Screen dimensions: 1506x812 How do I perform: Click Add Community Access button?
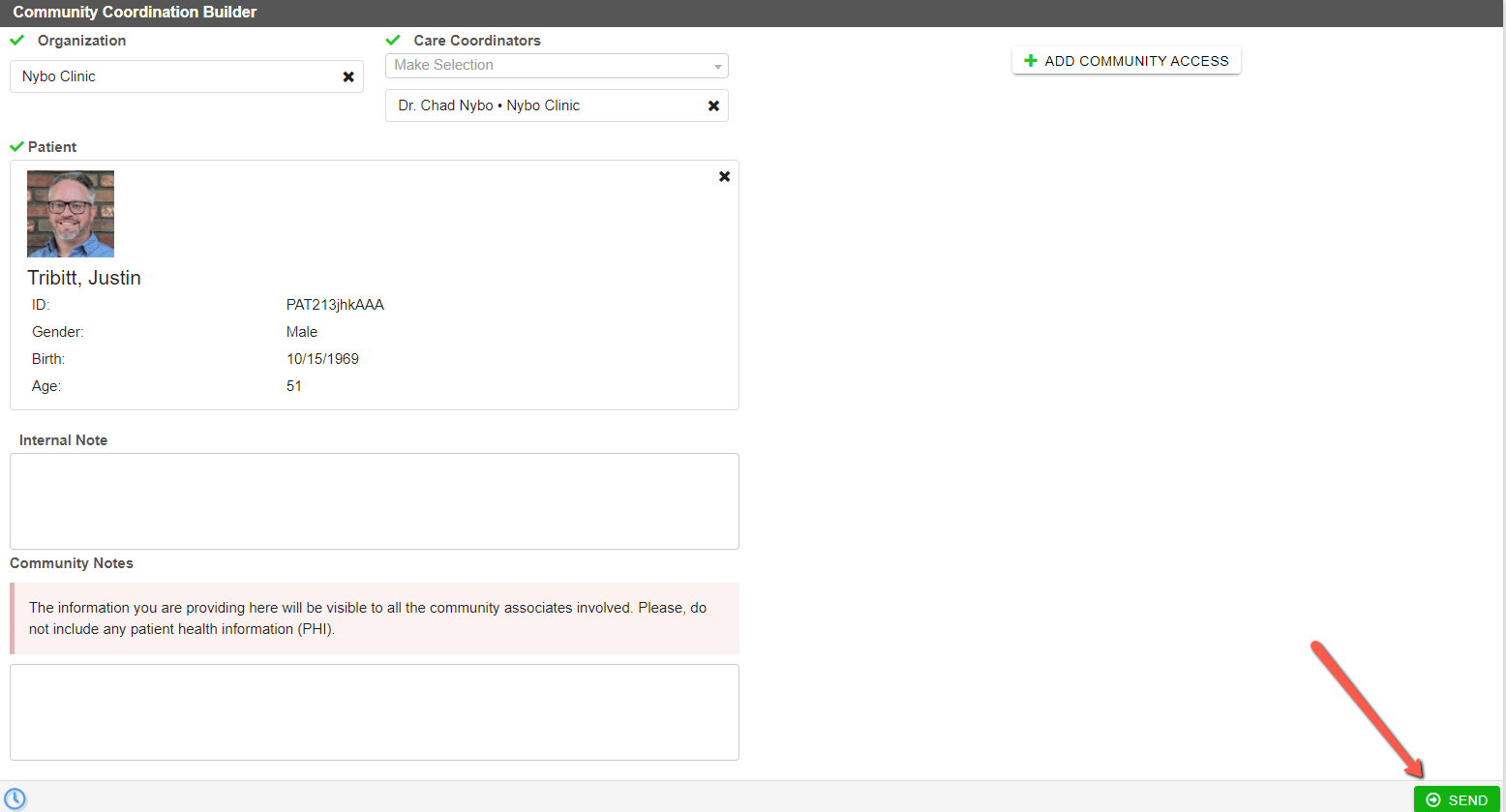pos(1127,60)
